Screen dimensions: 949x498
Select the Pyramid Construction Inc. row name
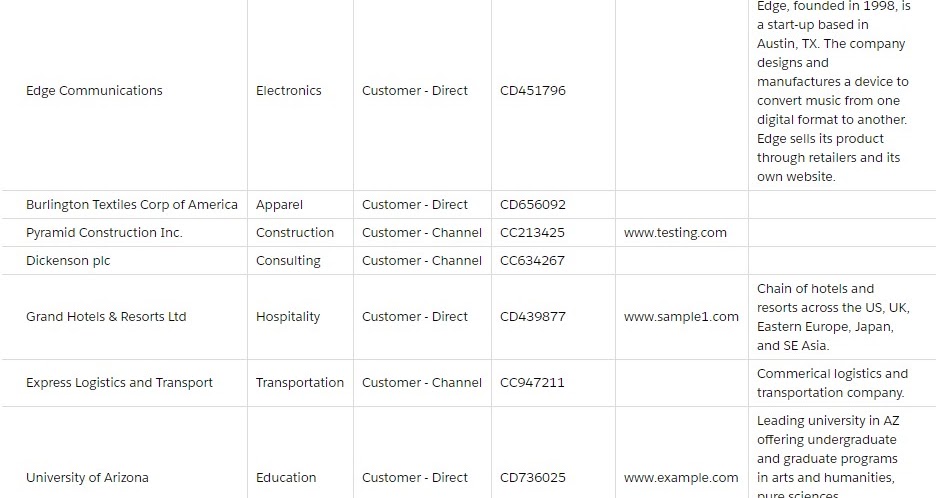[x=104, y=232]
